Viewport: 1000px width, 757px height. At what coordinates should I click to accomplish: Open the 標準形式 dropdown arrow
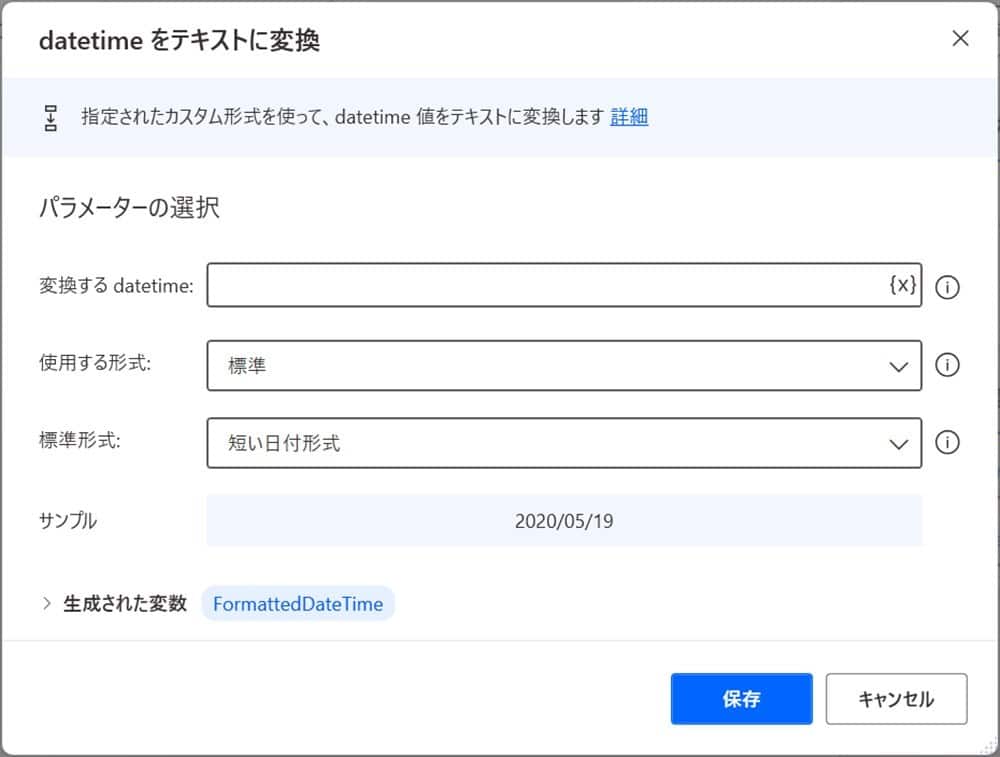click(x=899, y=442)
